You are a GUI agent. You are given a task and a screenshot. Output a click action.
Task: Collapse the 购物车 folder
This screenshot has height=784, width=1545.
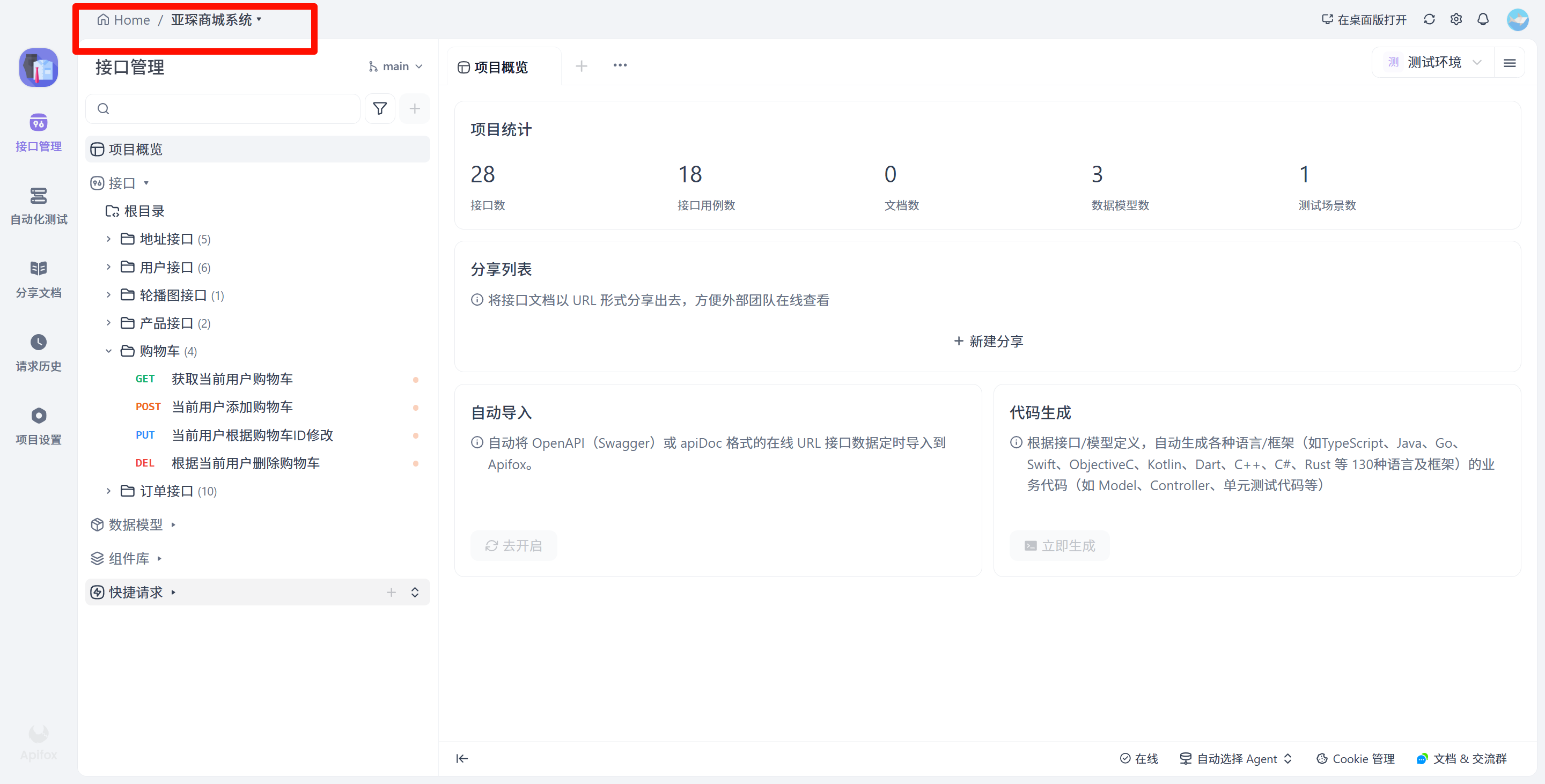108,351
